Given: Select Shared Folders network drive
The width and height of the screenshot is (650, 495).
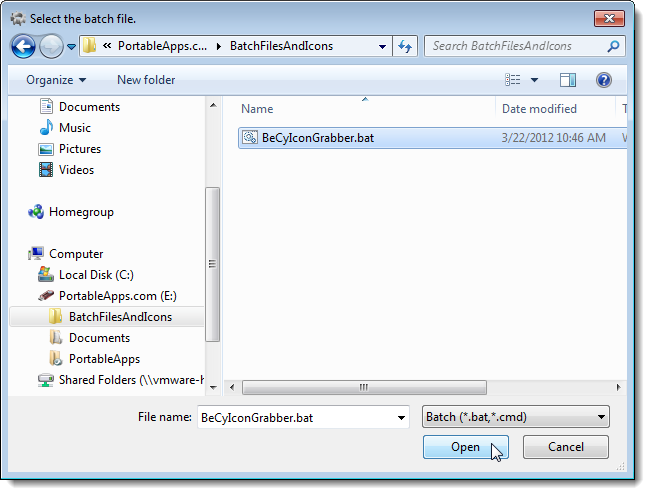Looking at the screenshot, I should click(x=121, y=380).
